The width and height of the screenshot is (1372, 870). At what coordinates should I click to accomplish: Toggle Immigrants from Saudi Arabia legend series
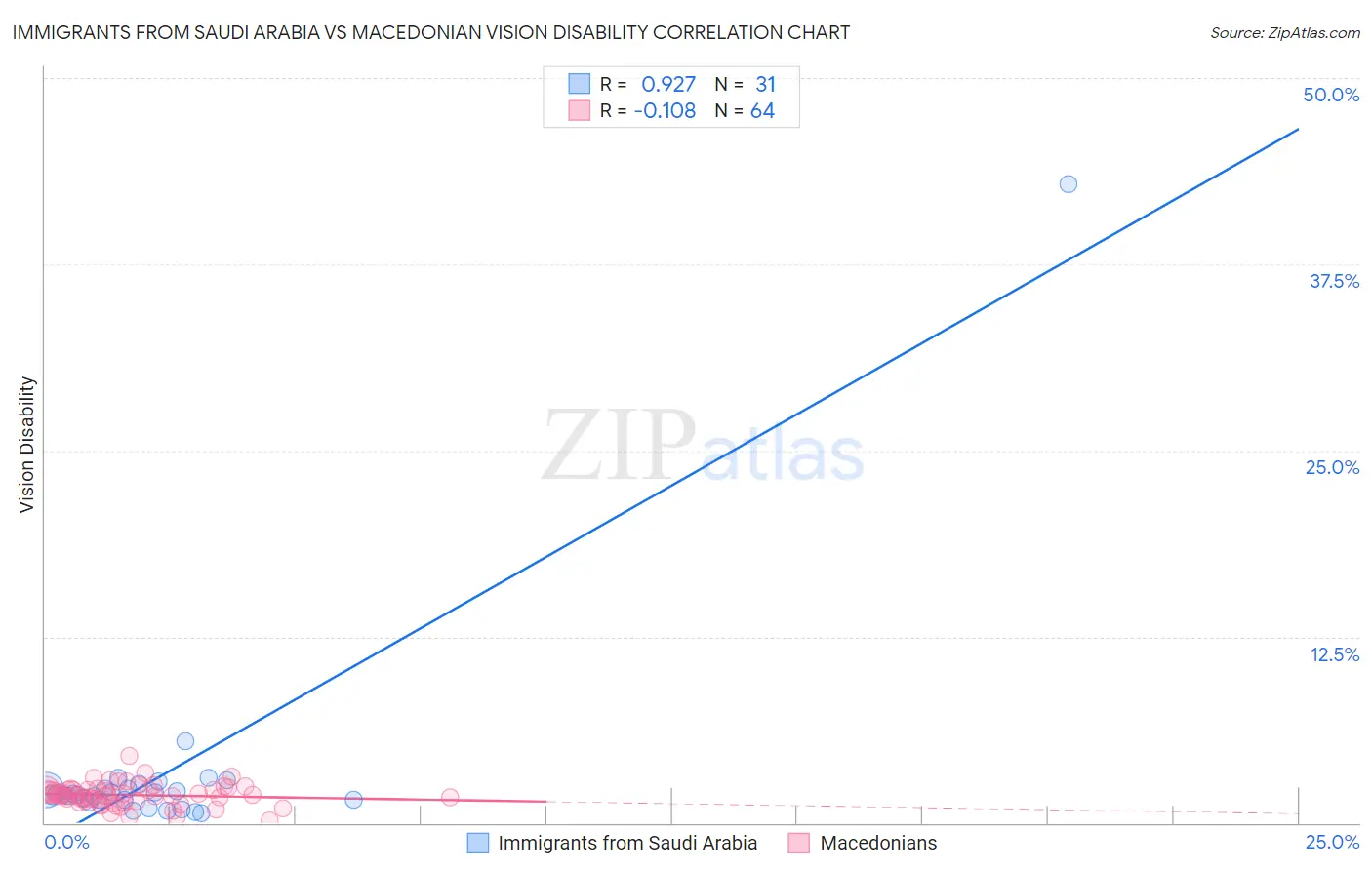click(x=612, y=843)
